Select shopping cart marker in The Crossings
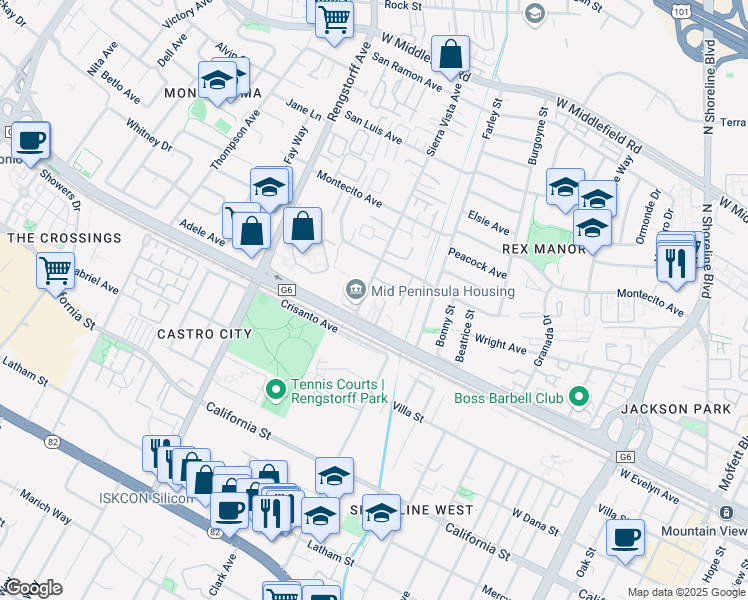Viewport: 748px width, 600px height. click(55, 269)
